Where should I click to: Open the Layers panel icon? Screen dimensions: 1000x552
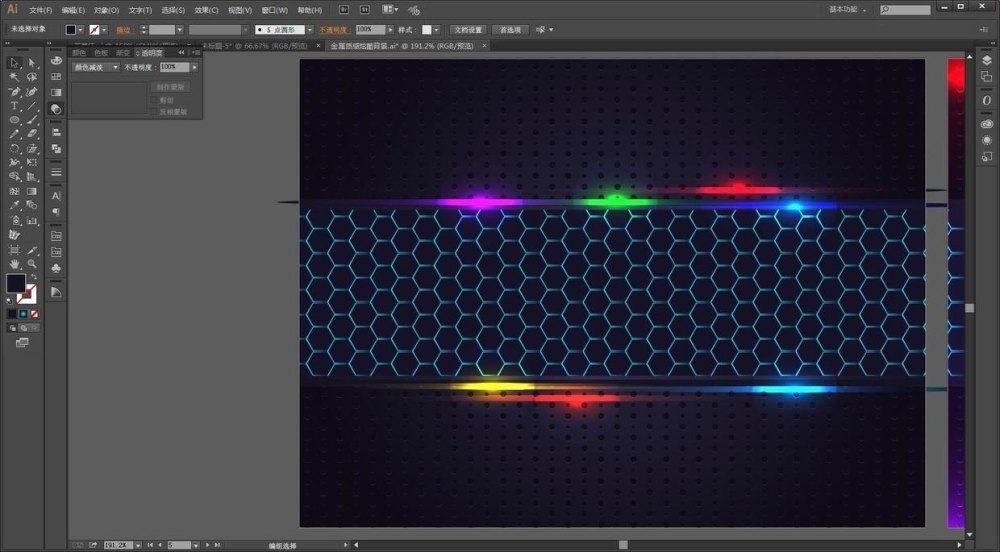coord(986,61)
